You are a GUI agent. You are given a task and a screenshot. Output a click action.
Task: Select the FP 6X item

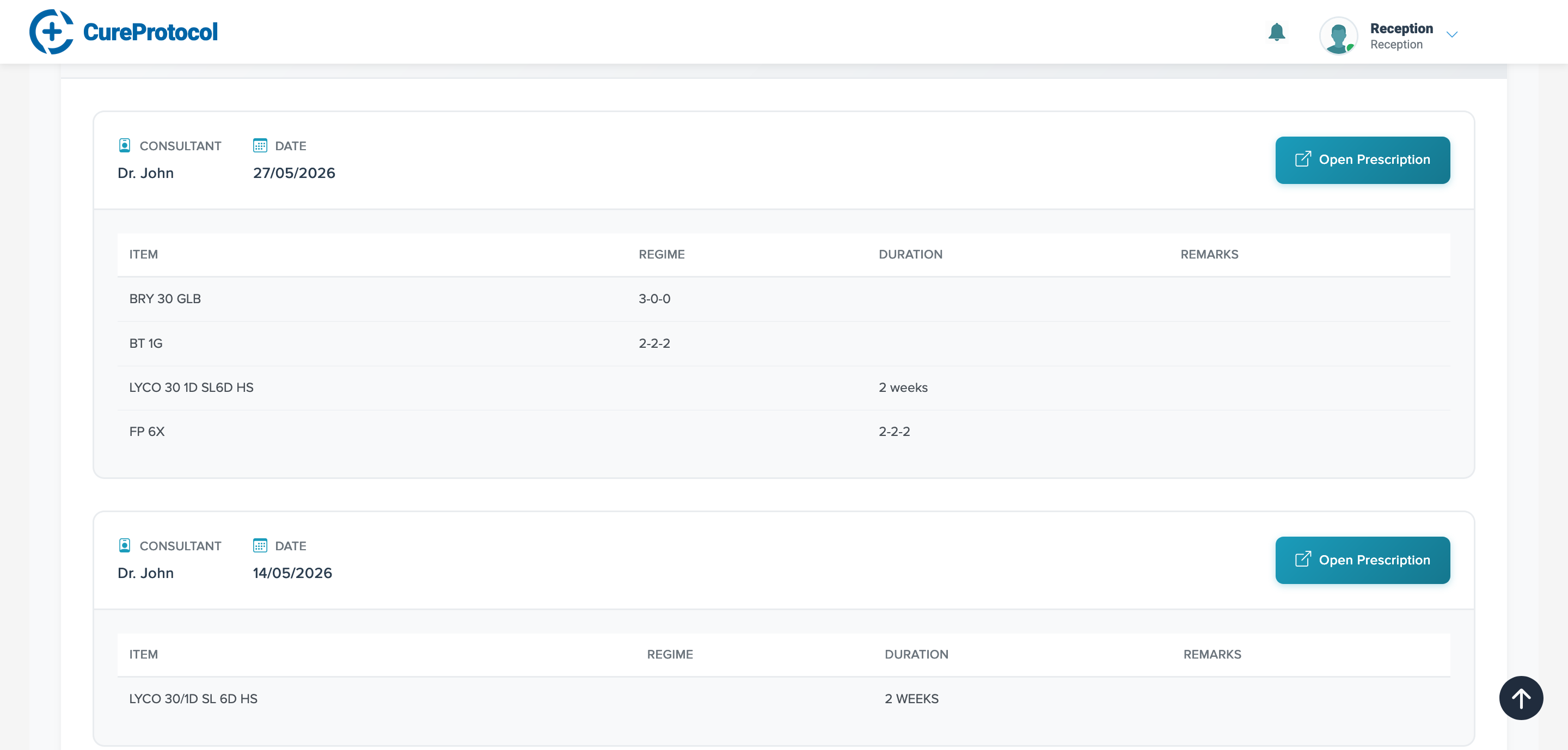tap(146, 431)
